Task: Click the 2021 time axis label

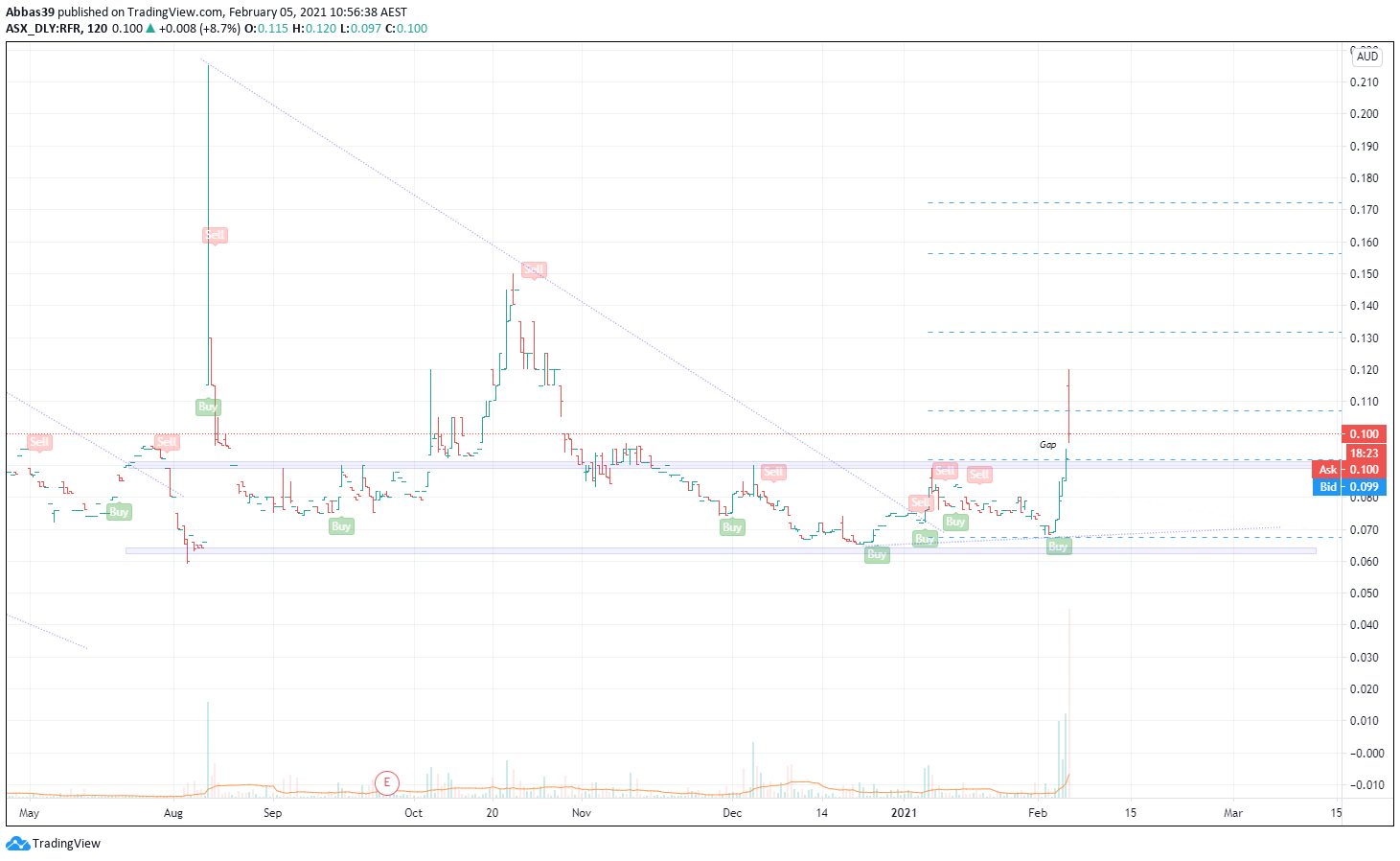Action: click(x=905, y=813)
